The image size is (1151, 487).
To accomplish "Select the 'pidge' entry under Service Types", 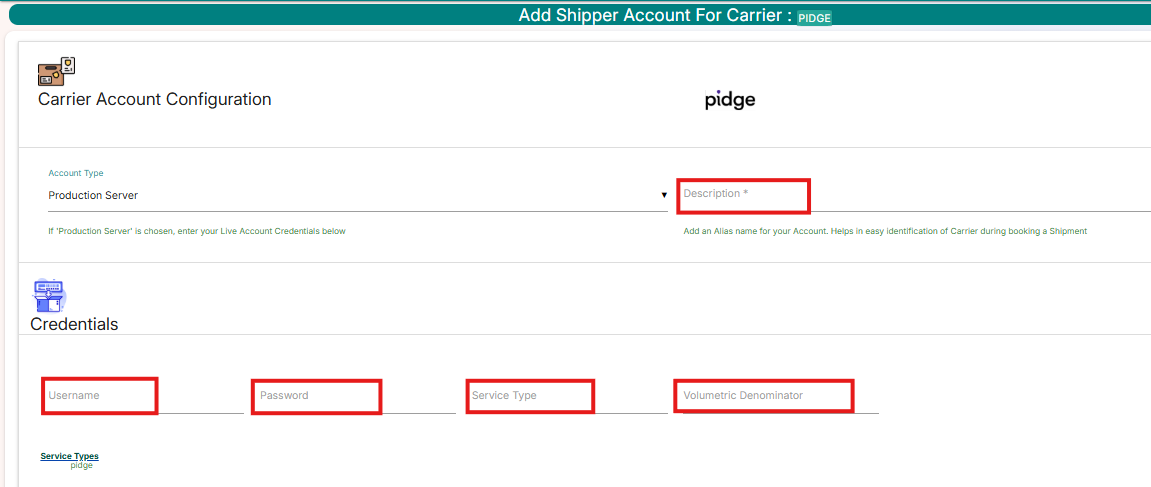I will (x=81, y=465).
